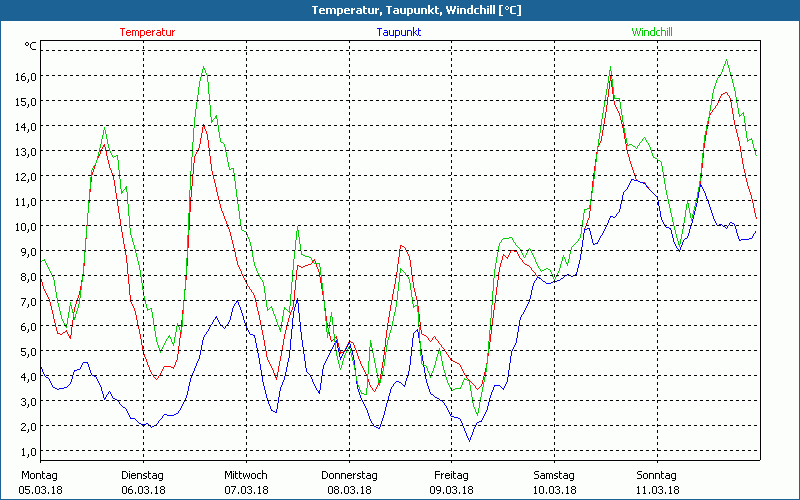800x500 pixels.
Task: Click the blue Taupunkt legend label
Action: tap(398, 32)
